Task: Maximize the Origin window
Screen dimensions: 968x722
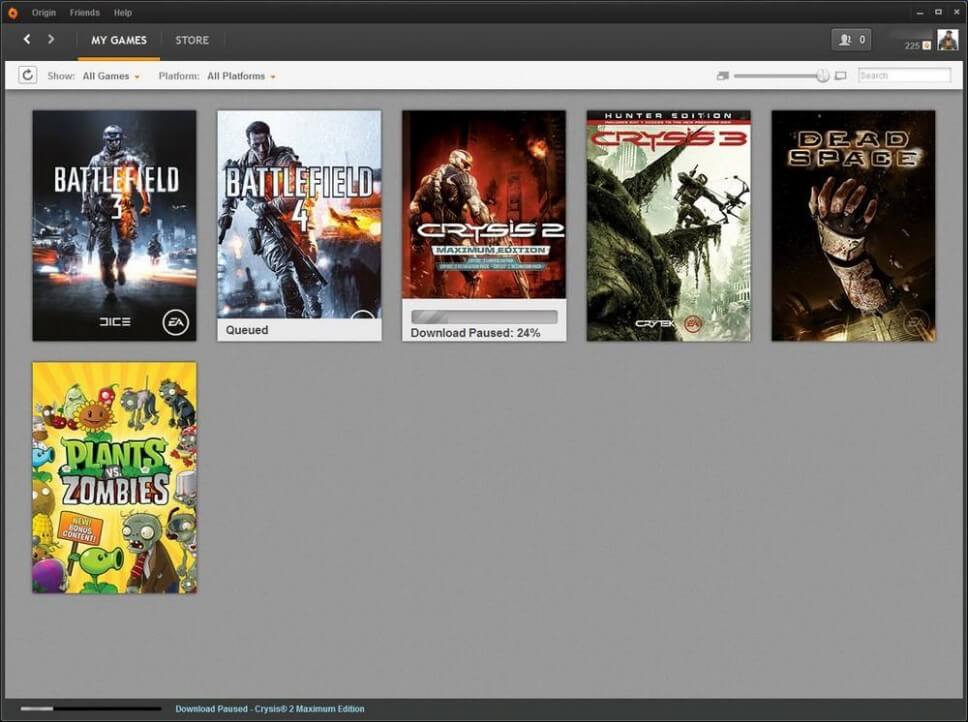Action: 938,12
